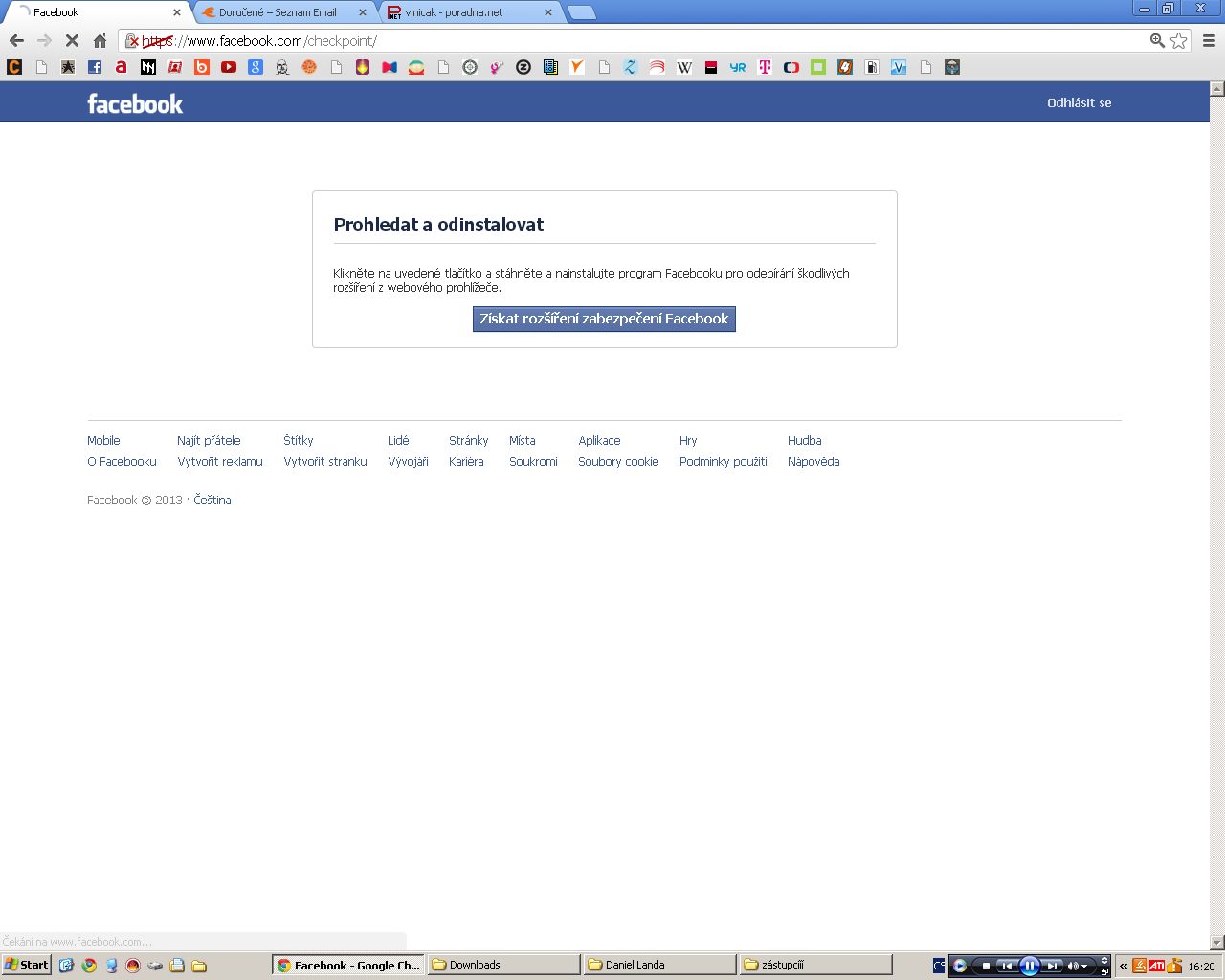Screen dimensions: 1225x980
Task: Pause playback in the media player toolbar
Action: click(x=1030, y=966)
